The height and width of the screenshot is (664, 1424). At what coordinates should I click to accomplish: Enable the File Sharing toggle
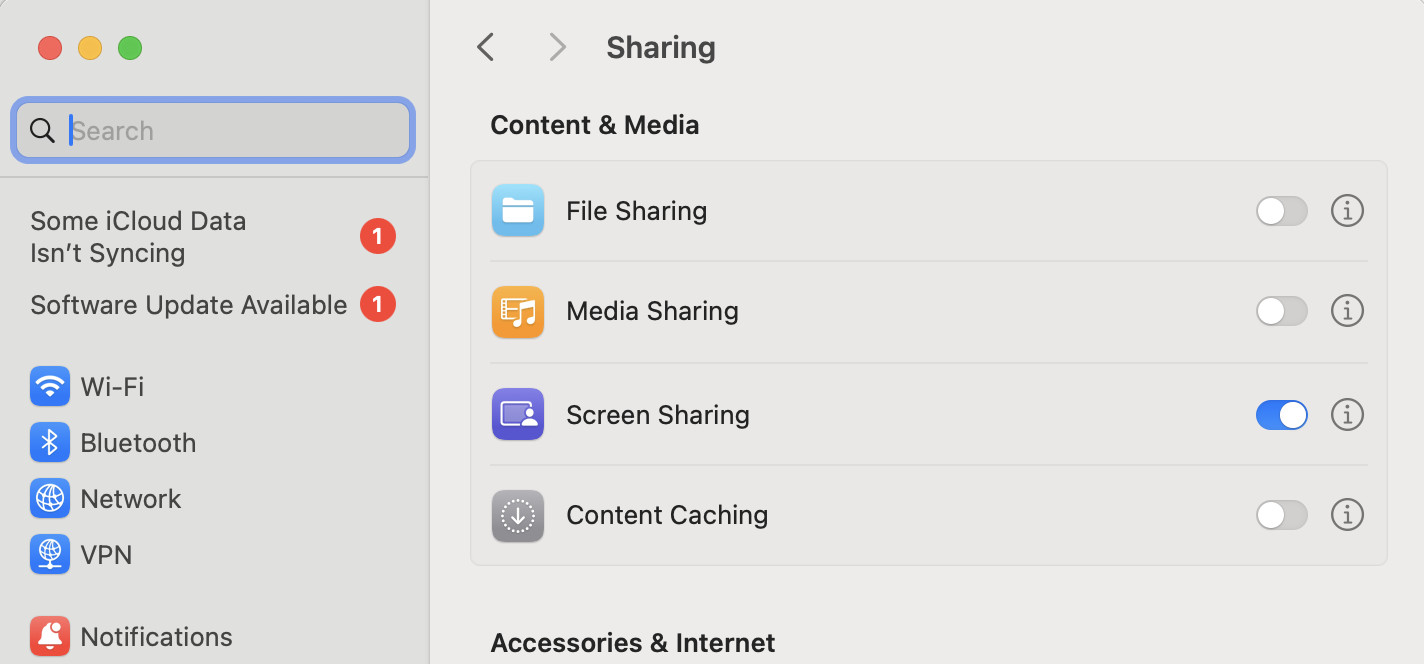pyautogui.click(x=1281, y=211)
